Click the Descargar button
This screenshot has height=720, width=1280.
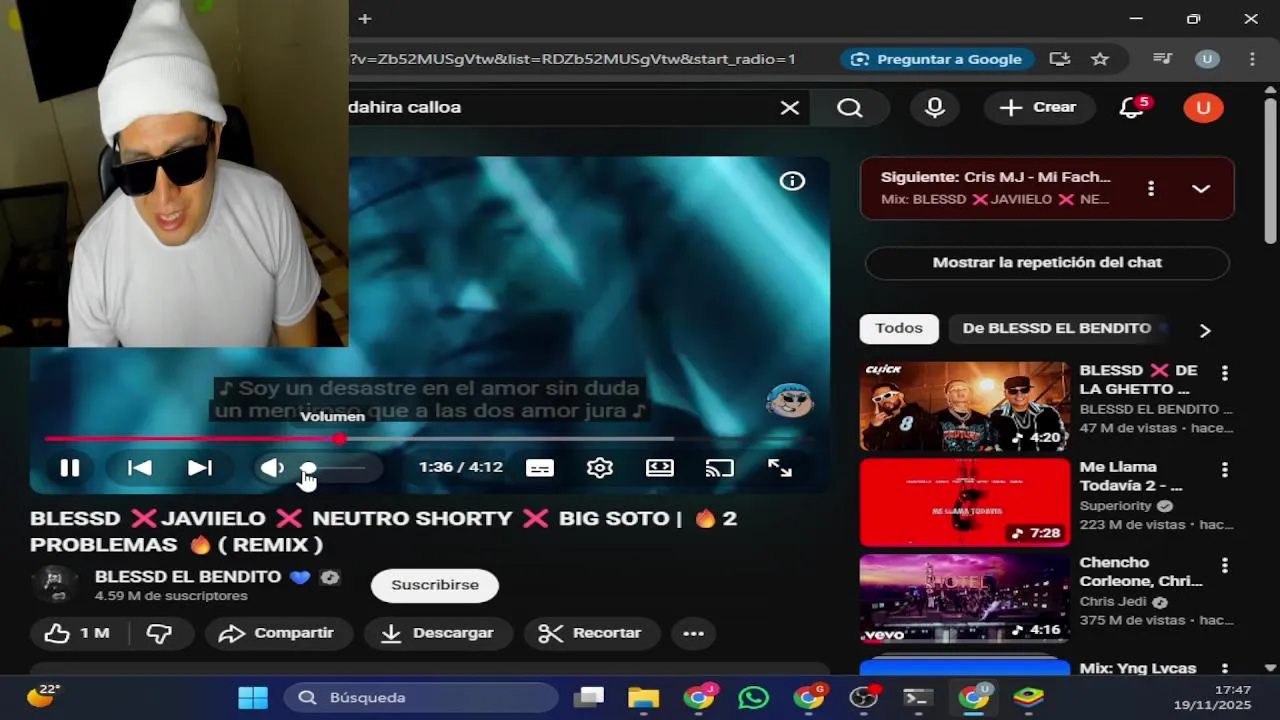[x=438, y=633]
